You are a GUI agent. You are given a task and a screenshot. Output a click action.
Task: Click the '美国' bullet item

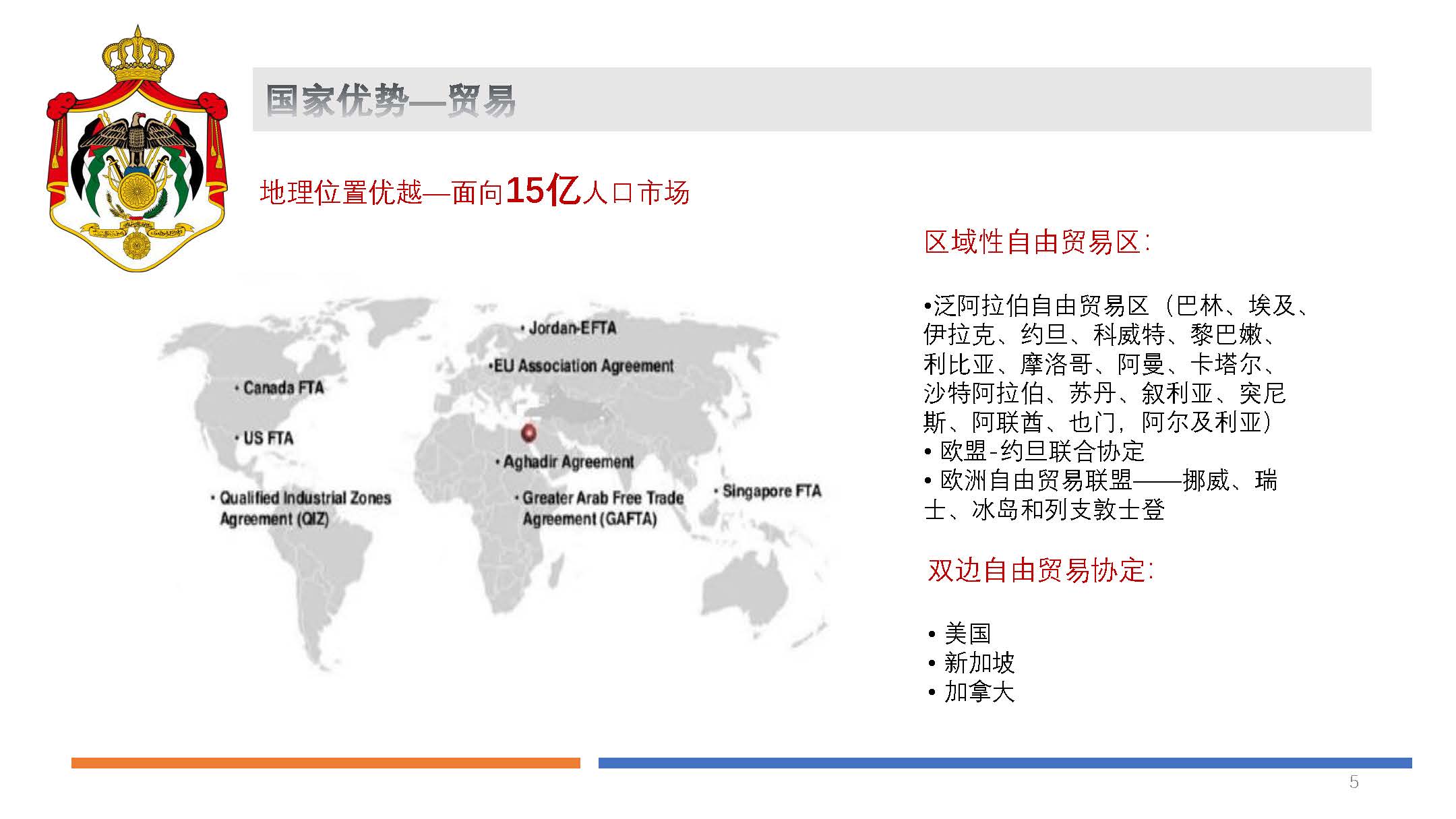[959, 634]
